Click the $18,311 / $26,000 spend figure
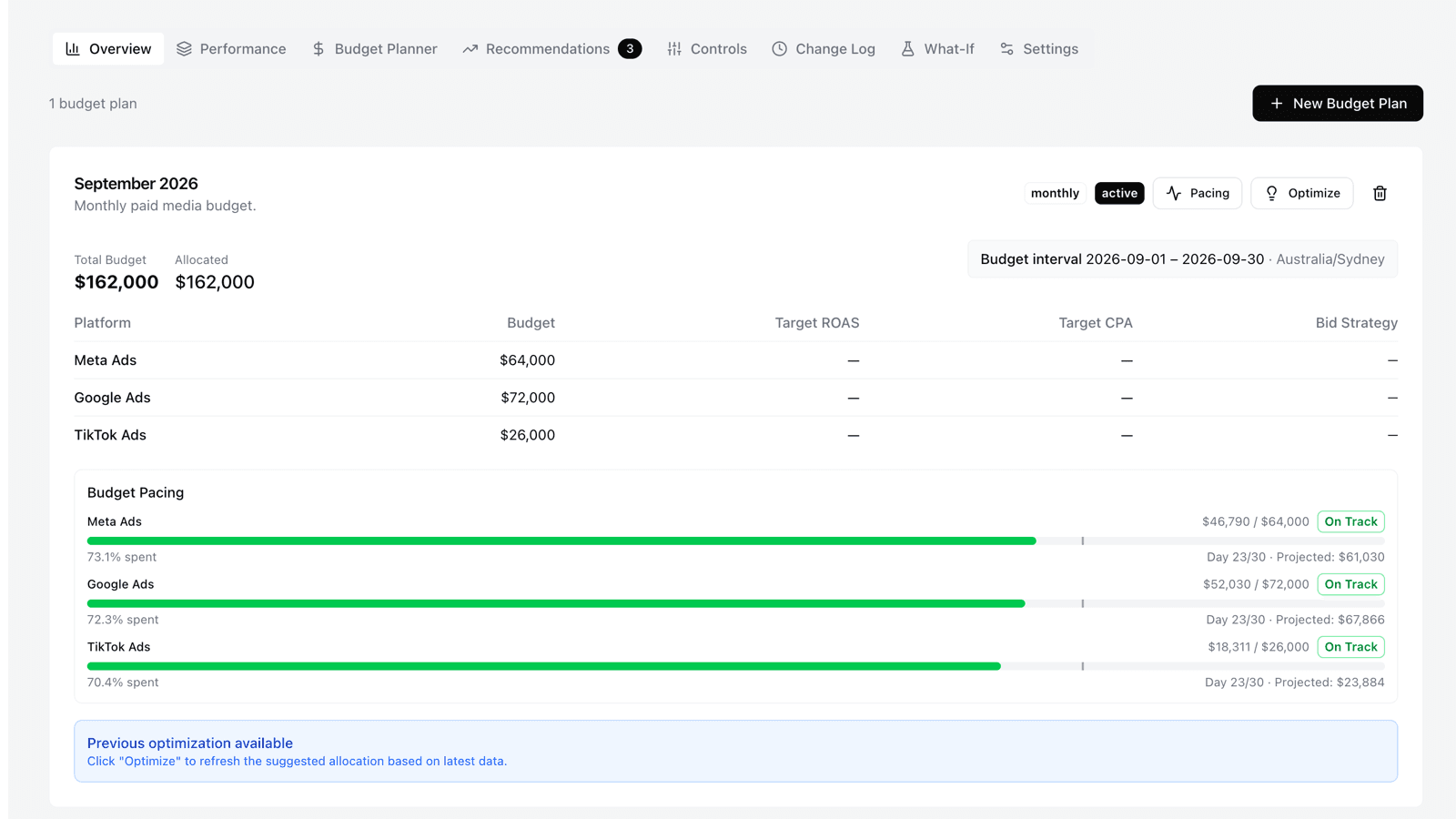The width and height of the screenshot is (1456, 819). click(1259, 647)
